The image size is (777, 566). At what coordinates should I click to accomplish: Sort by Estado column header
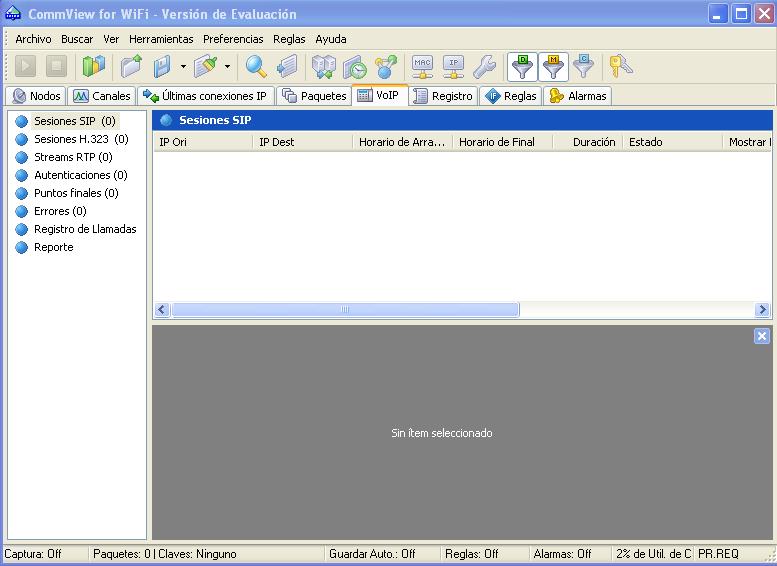coord(672,142)
